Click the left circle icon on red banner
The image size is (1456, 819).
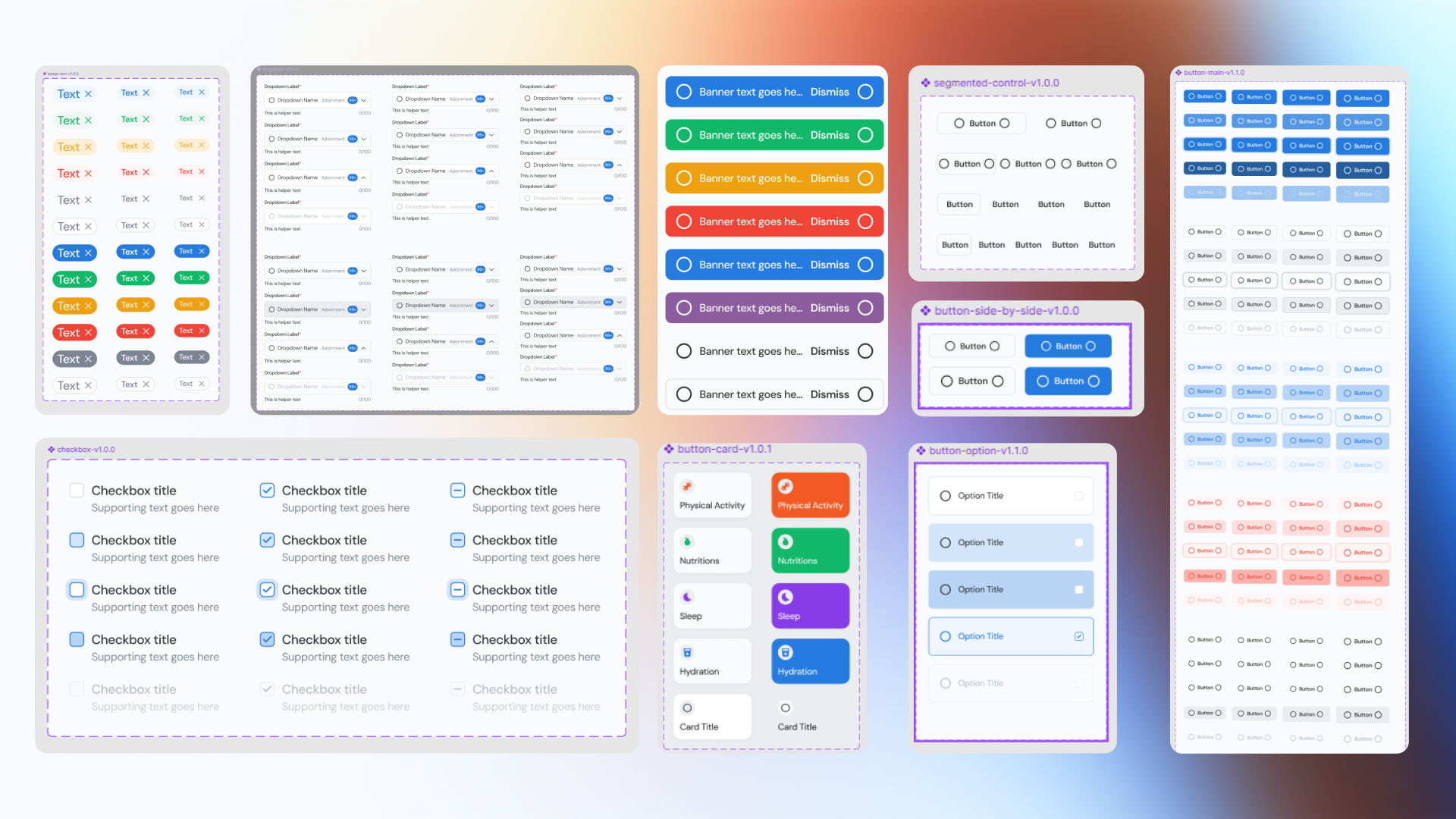(x=684, y=221)
